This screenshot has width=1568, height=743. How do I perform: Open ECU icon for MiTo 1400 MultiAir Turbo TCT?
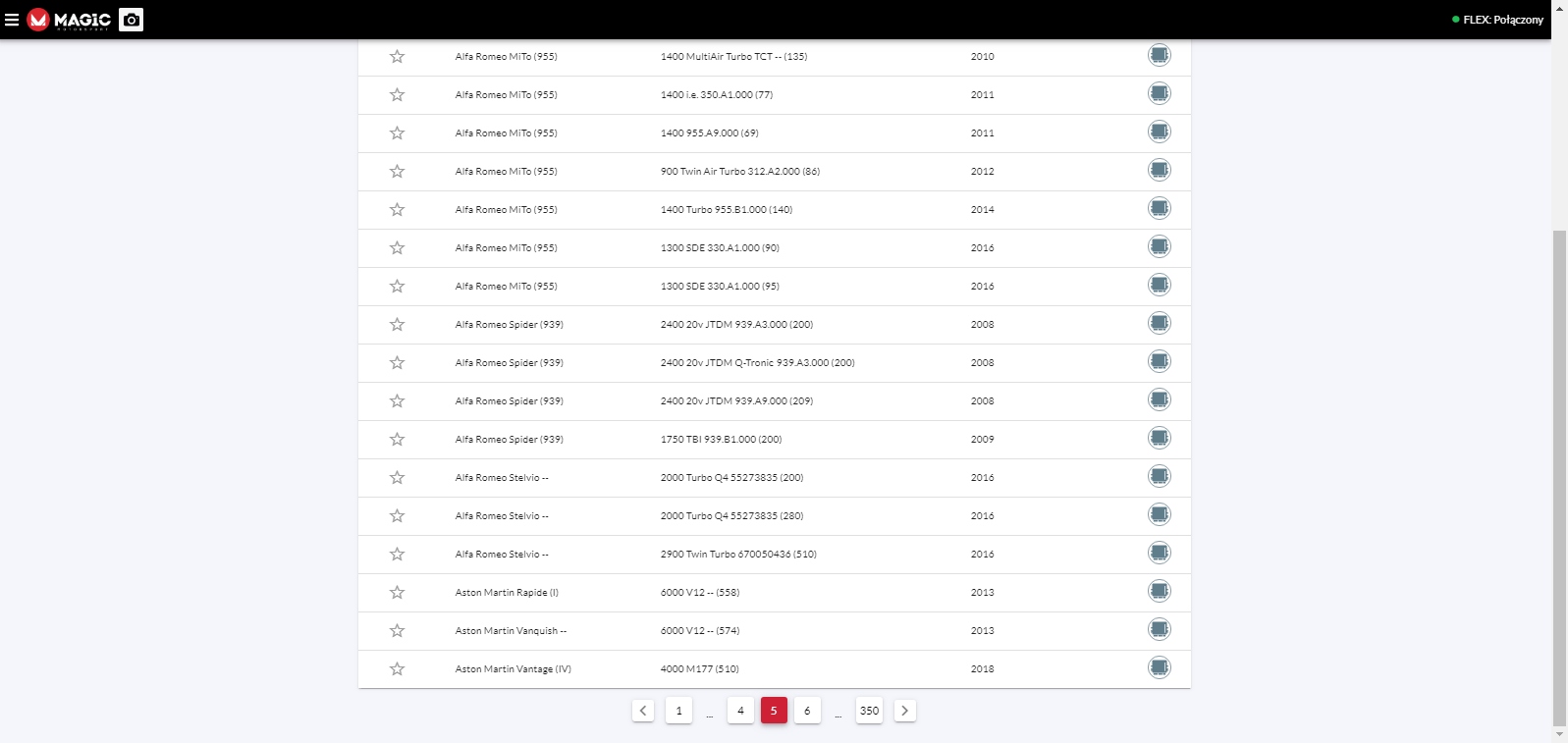1160,55
